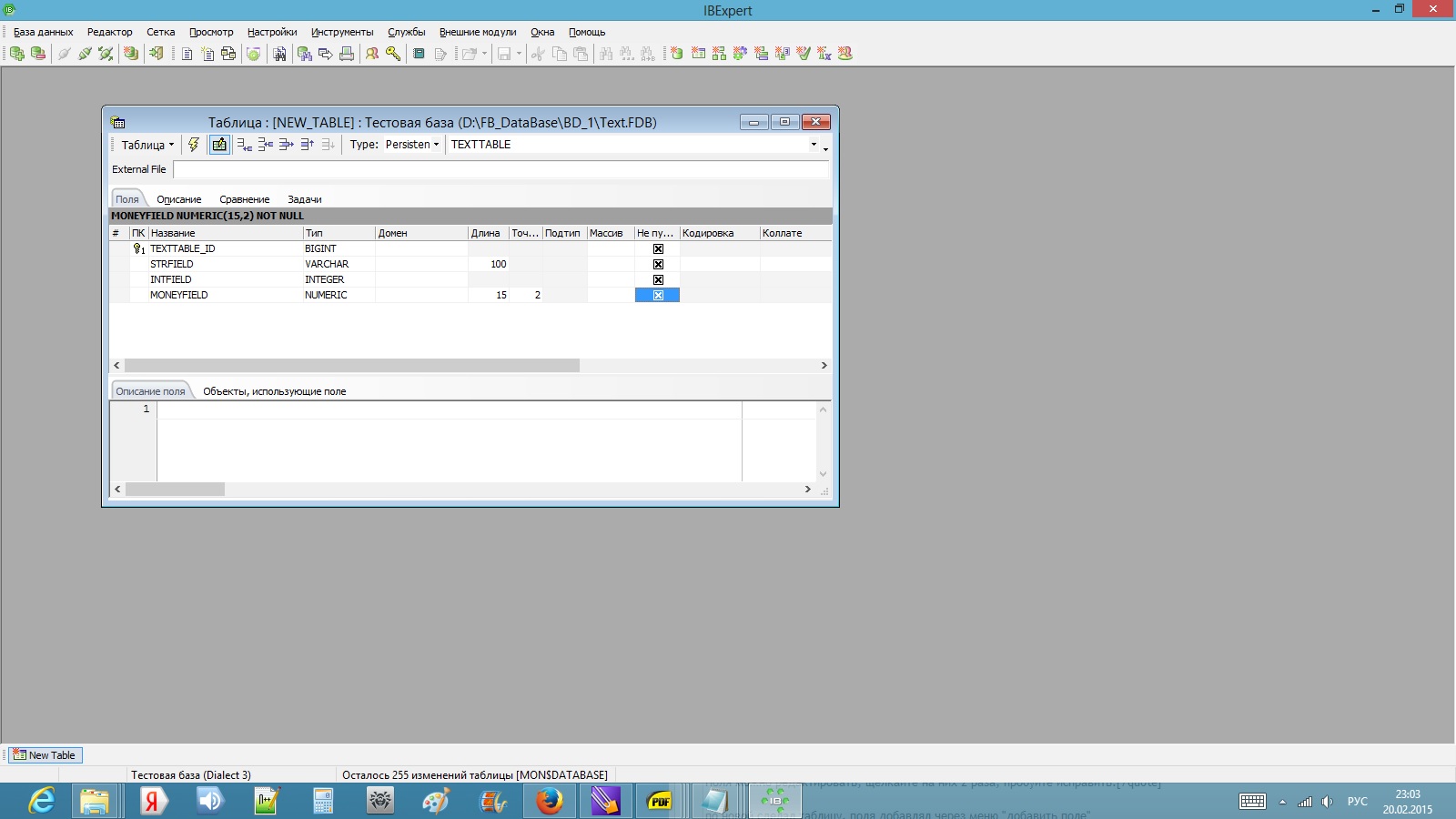The height and width of the screenshot is (819, 1456).
Task: Click the External File input field
Action: (500, 169)
